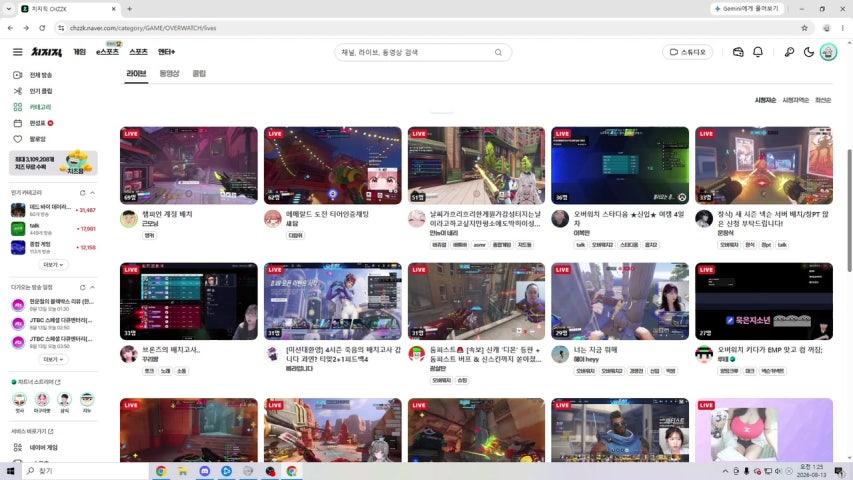Sort streams by 최신순

point(823,100)
